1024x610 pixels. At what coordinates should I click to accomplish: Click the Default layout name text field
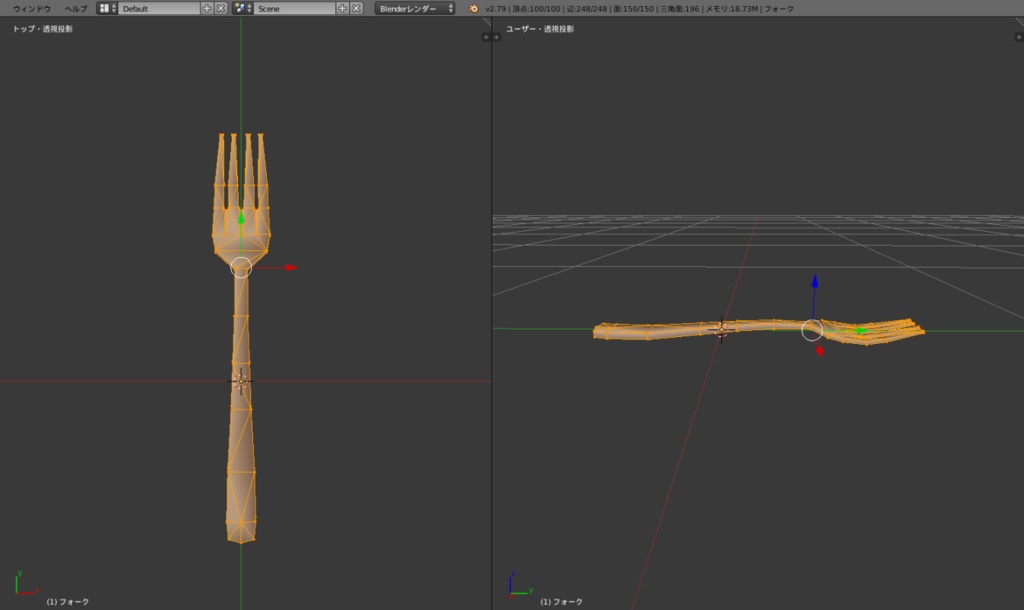160,7
